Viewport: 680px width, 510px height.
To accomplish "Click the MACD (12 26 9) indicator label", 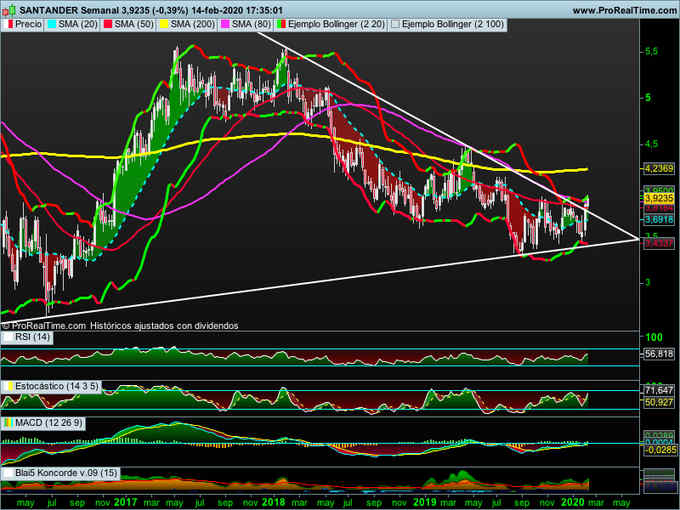I will click(x=44, y=423).
